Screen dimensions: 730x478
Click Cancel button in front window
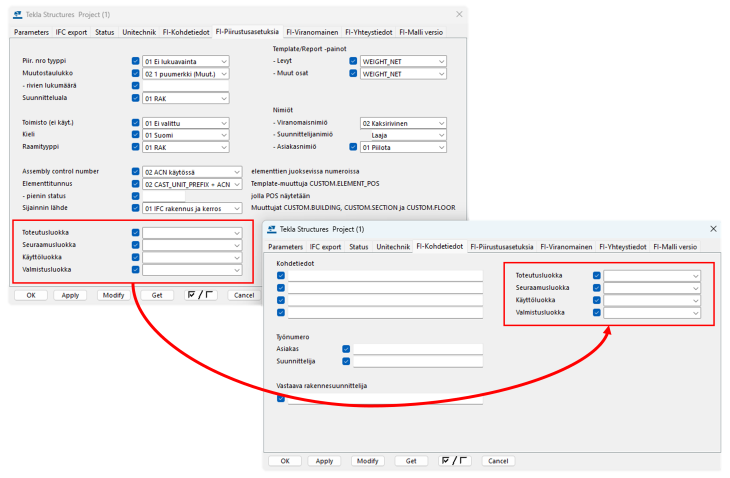[x=498, y=461]
